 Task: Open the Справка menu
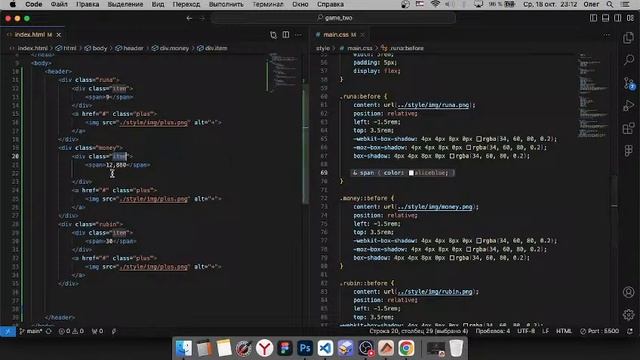(x=330, y=4)
